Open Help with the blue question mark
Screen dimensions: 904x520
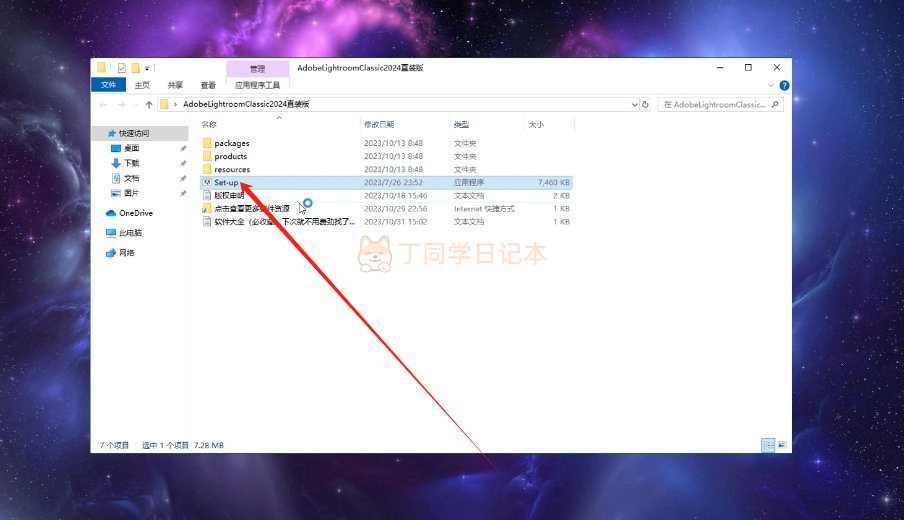tap(784, 85)
